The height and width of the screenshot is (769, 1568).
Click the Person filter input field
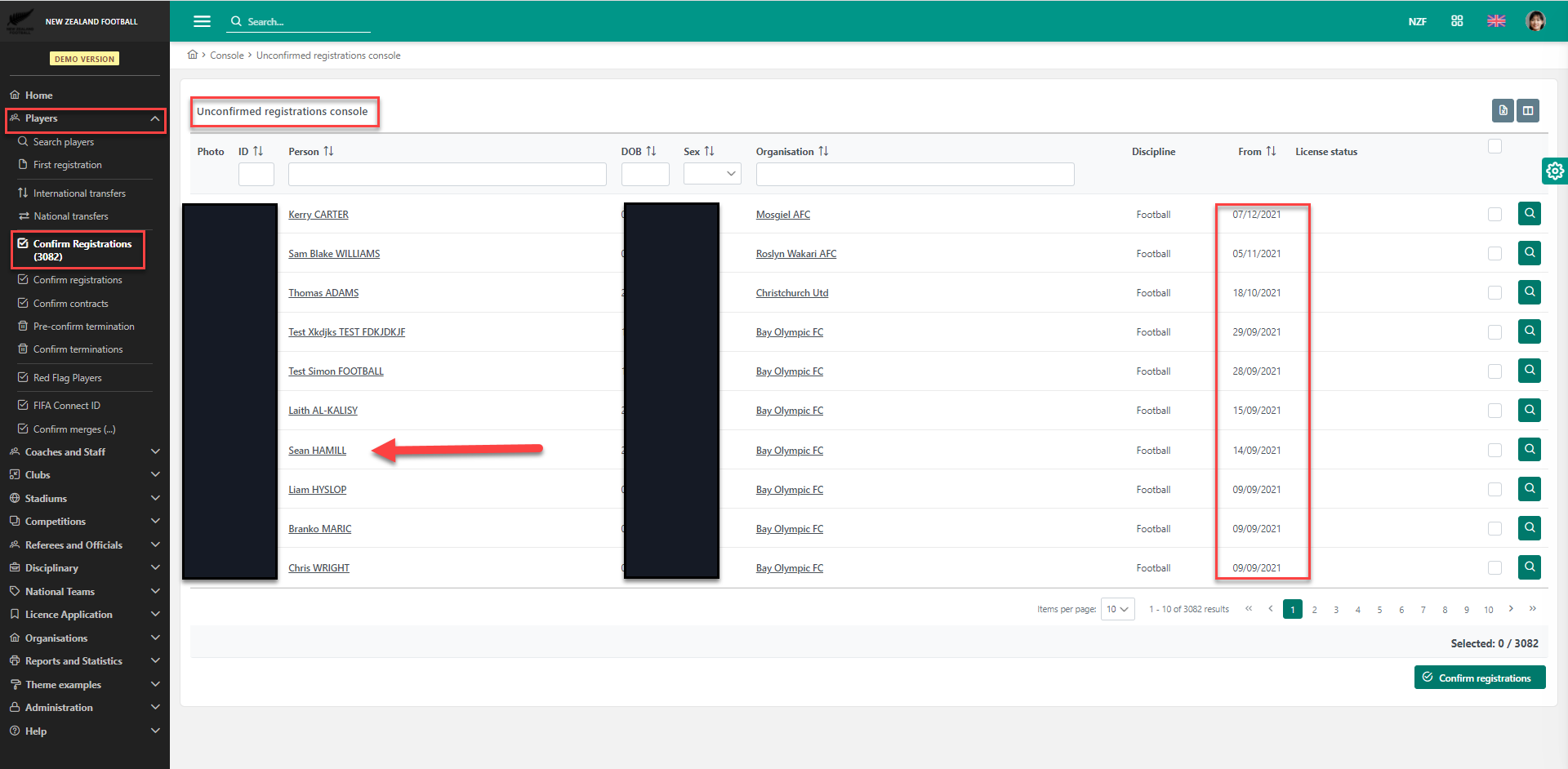coord(447,174)
